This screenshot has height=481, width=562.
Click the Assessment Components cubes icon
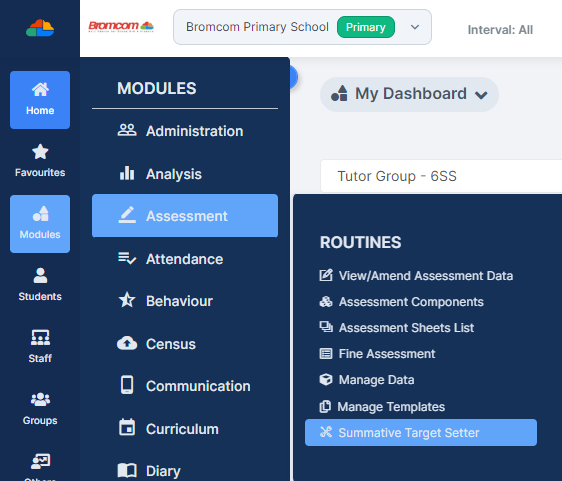[x=326, y=301]
